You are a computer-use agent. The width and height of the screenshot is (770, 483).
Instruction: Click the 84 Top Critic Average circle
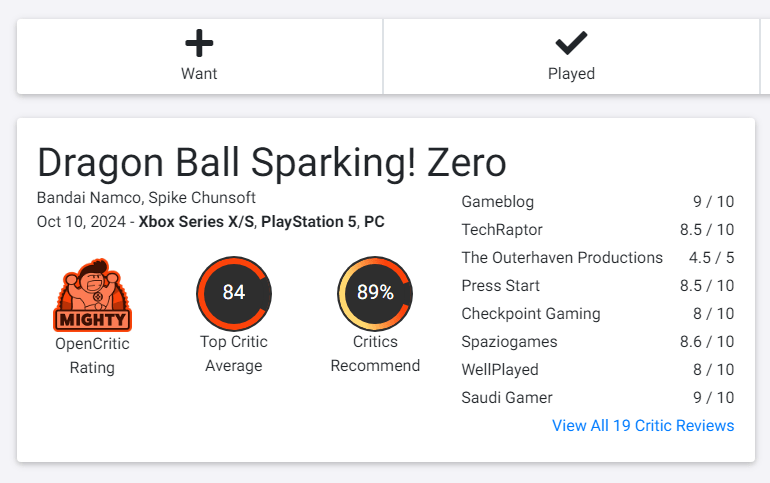coord(234,293)
